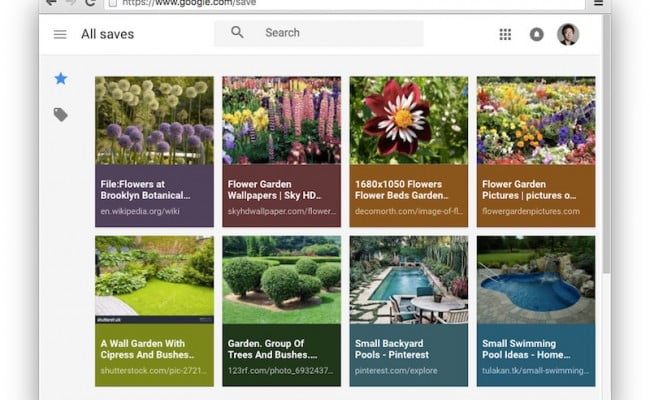Click the skyhdwallpaper.com source text
Viewport: 650px width, 400px height.
click(x=282, y=211)
